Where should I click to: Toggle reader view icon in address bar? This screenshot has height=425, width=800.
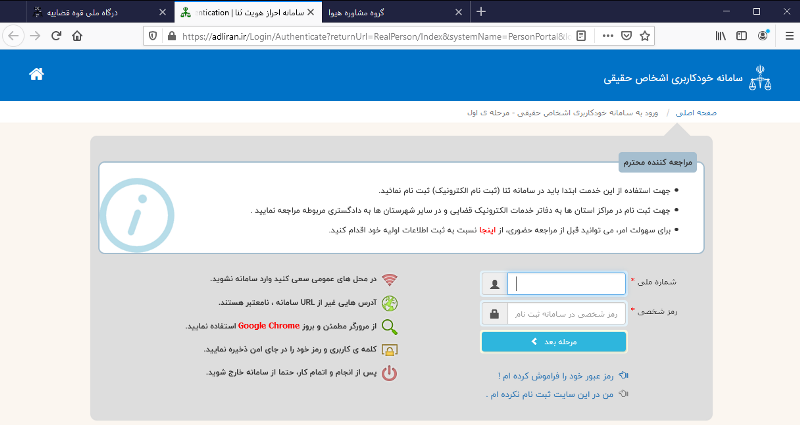tap(581, 36)
